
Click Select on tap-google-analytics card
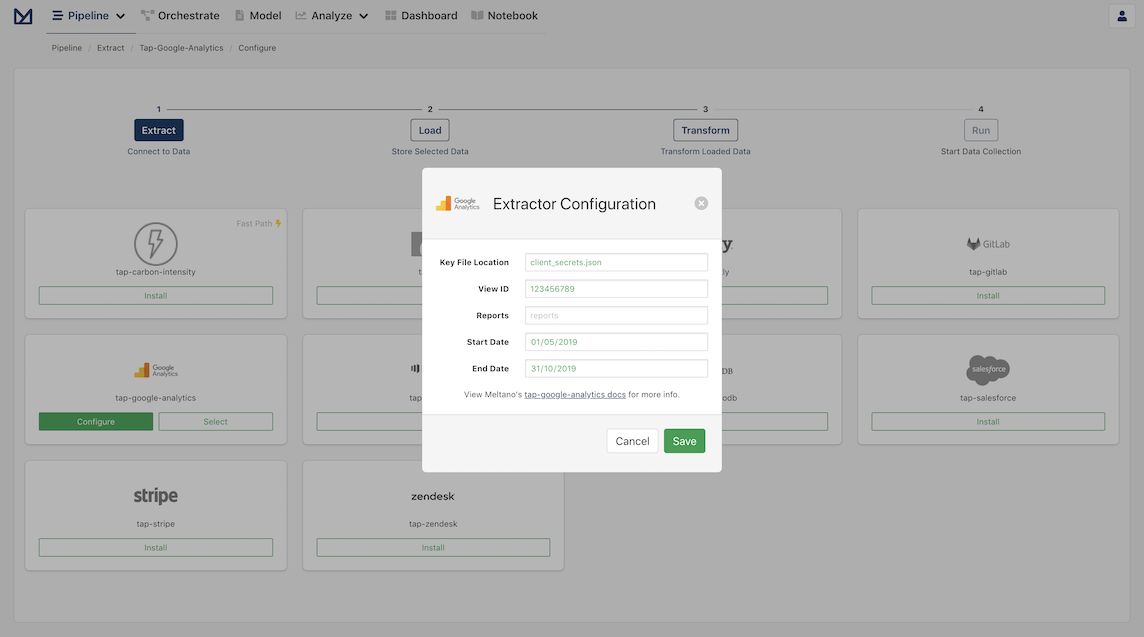(215, 422)
